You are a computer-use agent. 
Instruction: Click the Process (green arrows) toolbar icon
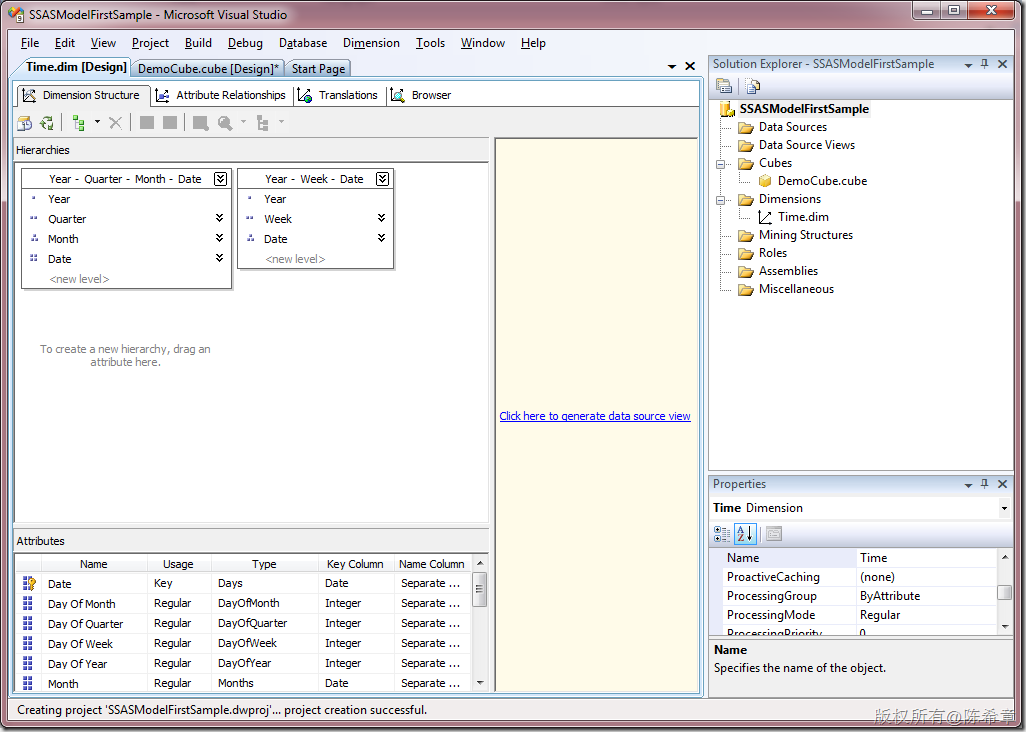[x=46, y=122]
